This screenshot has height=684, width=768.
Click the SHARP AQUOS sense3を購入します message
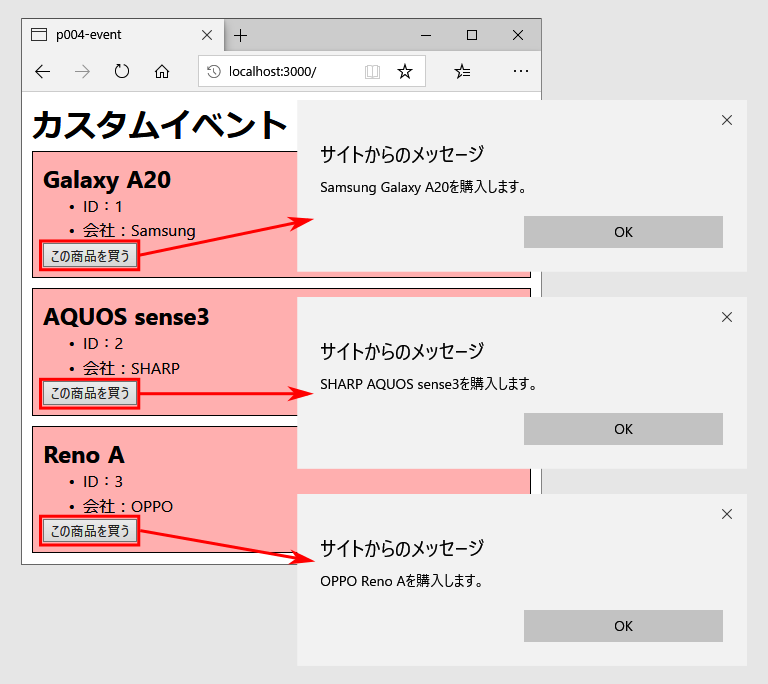[x=429, y=384]
